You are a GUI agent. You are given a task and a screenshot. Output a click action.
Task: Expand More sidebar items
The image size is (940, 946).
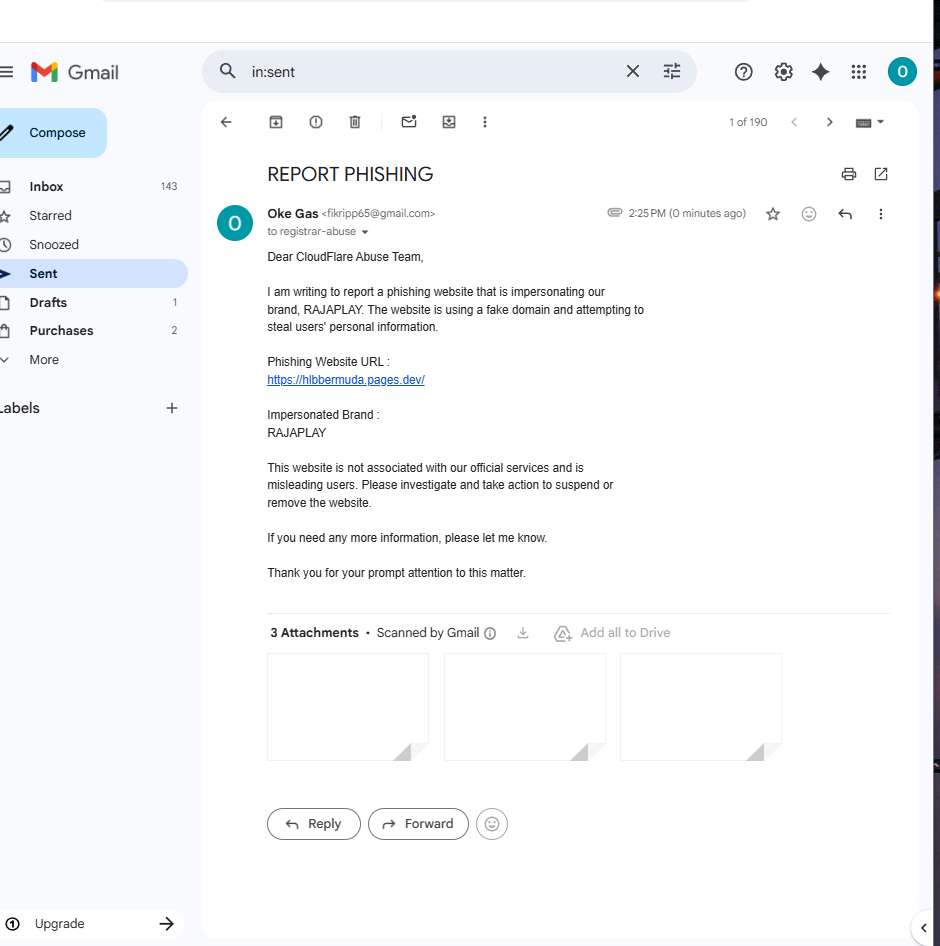pos(91,360)
